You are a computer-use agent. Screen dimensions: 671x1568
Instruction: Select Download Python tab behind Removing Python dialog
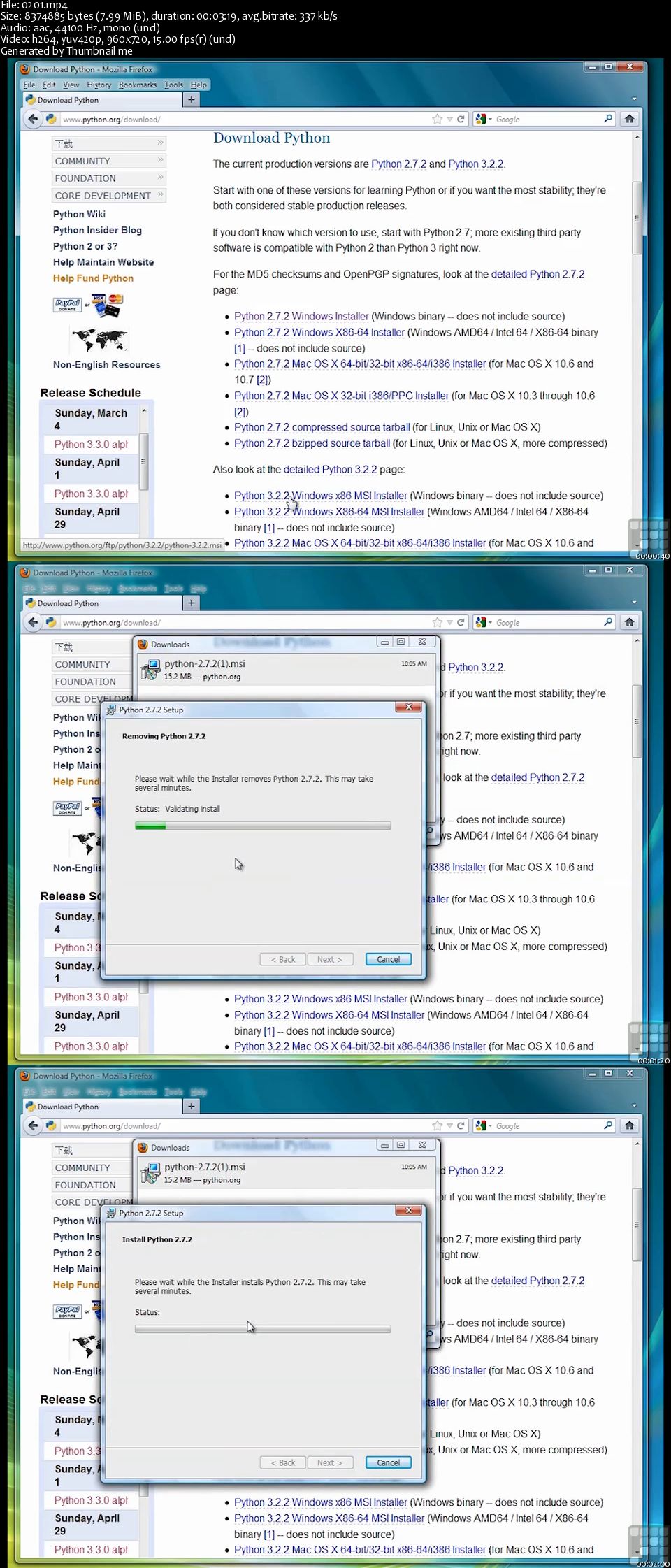pos(101,603)
